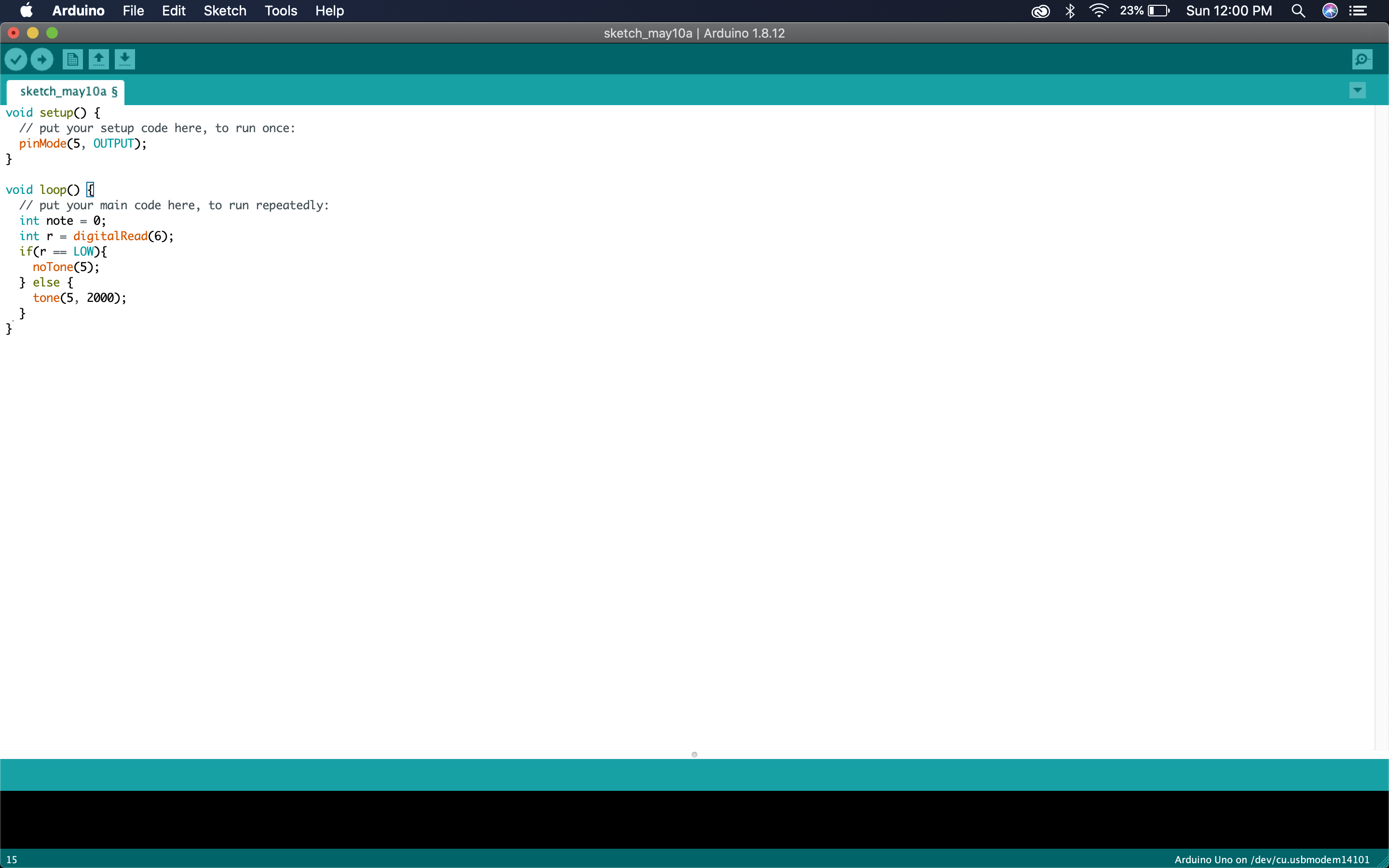This screenshot has width=1389, height=868.
Task: Upload the sketch using the arrow icon
Action: [x=41, y=59]
